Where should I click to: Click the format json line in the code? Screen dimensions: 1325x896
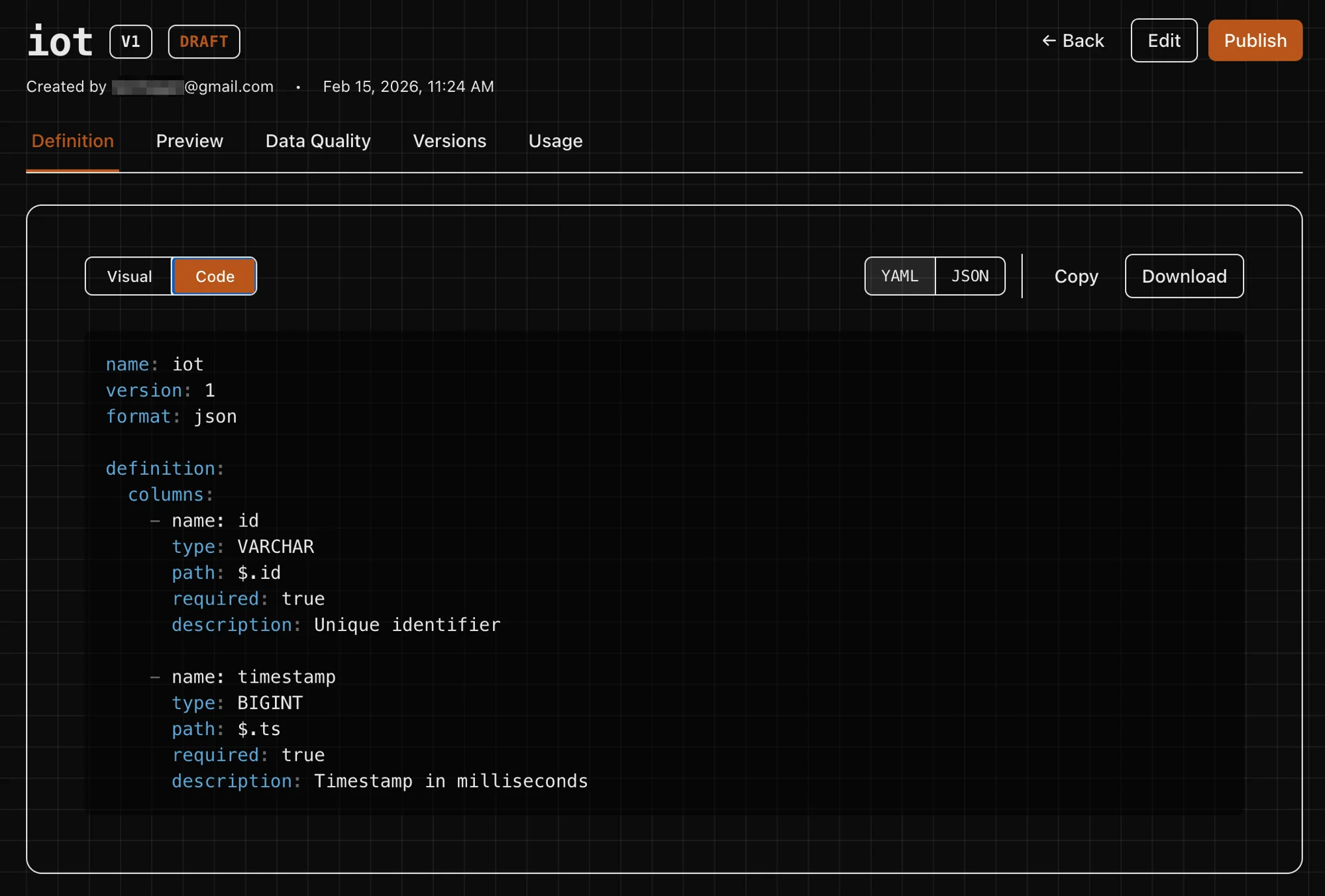click(x=171, y=416)
